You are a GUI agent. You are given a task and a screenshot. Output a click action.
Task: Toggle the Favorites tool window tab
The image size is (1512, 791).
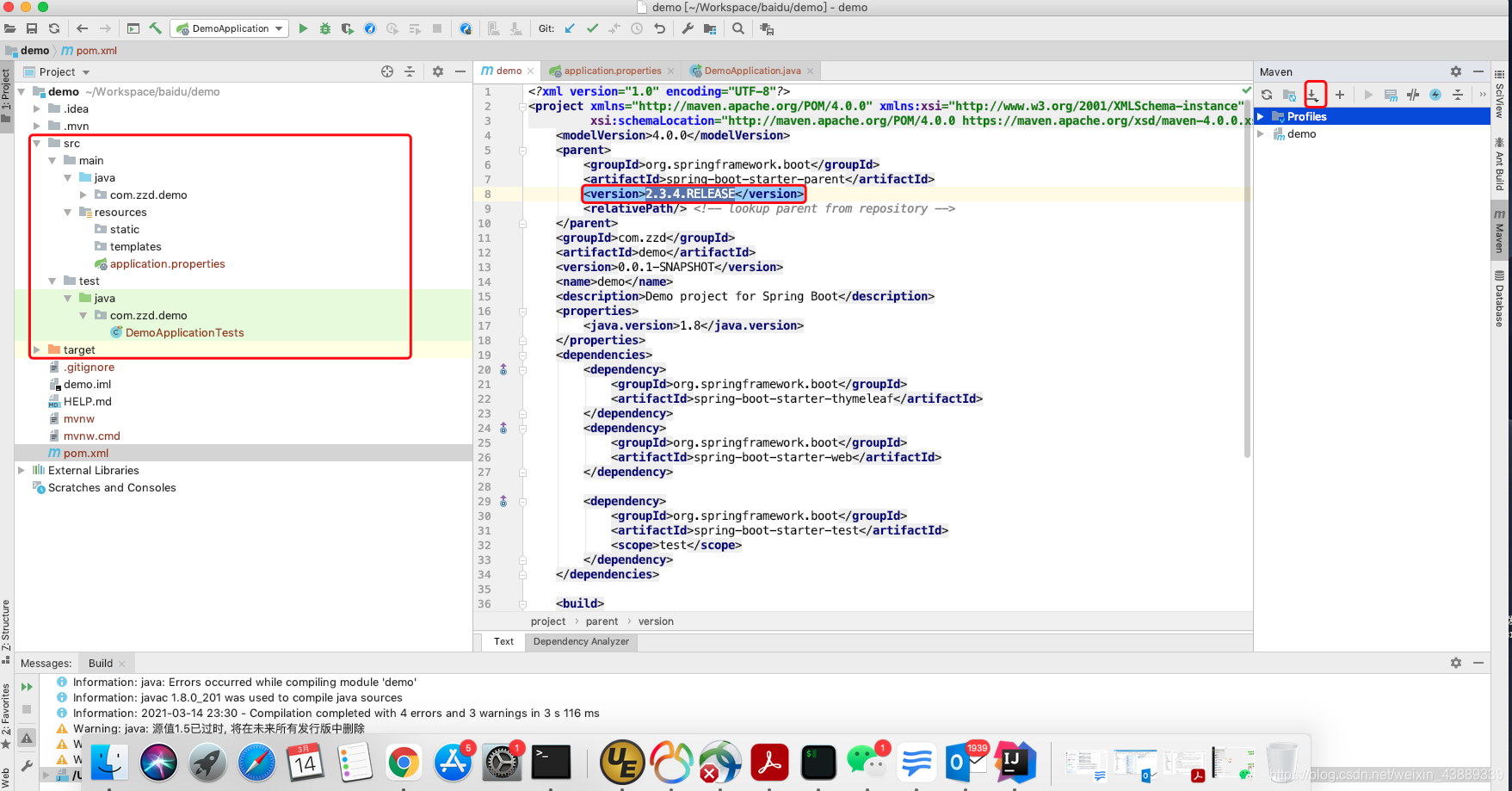click(6, 714)
